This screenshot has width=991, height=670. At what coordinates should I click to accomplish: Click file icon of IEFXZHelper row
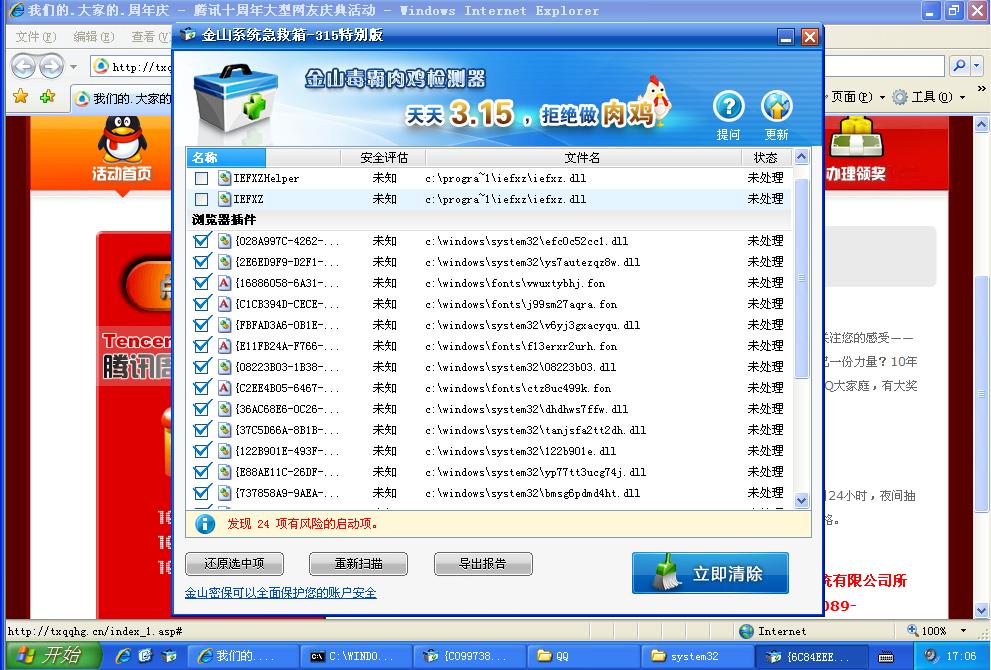[224, 178]
